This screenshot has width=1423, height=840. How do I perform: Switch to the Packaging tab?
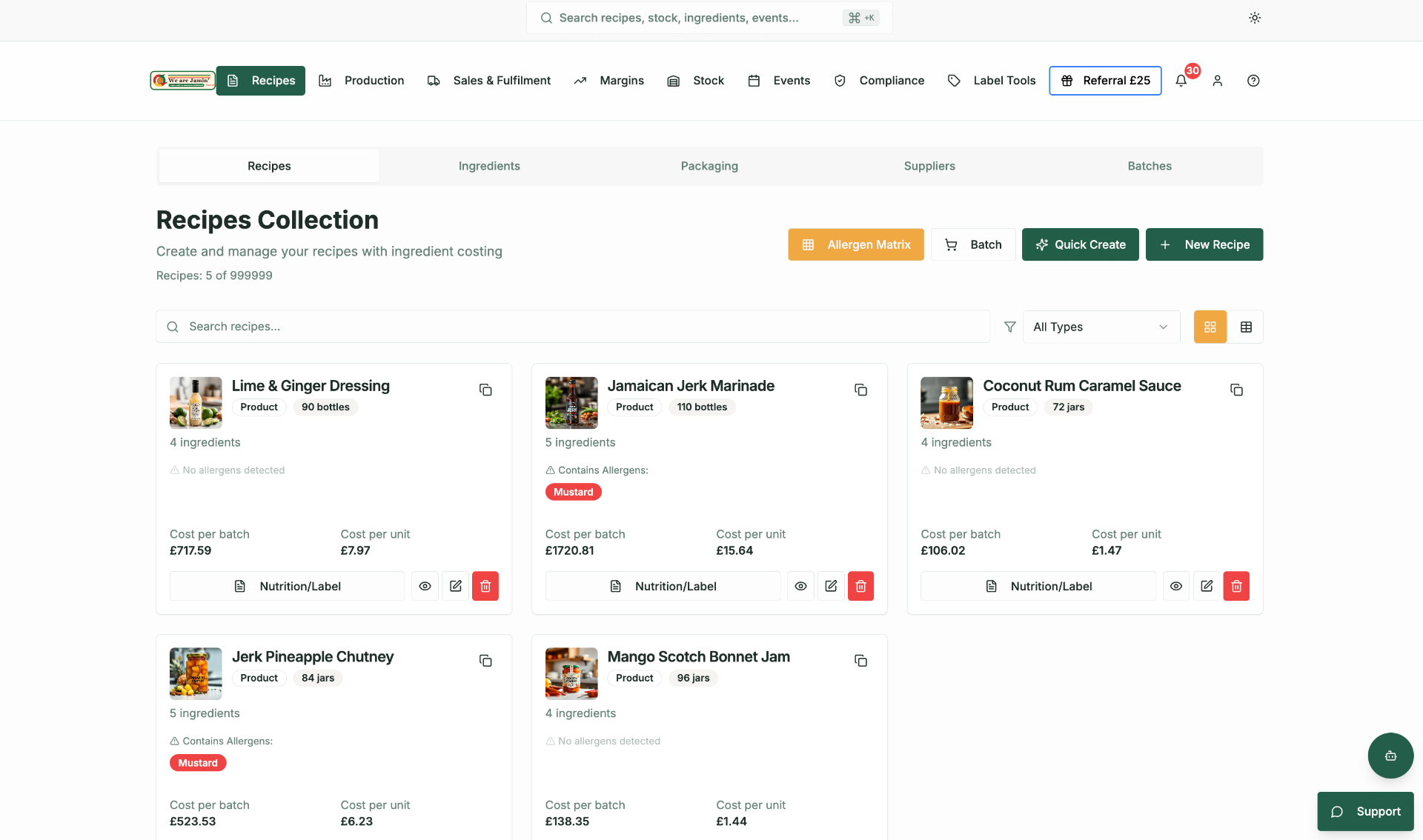coord(709,166)
